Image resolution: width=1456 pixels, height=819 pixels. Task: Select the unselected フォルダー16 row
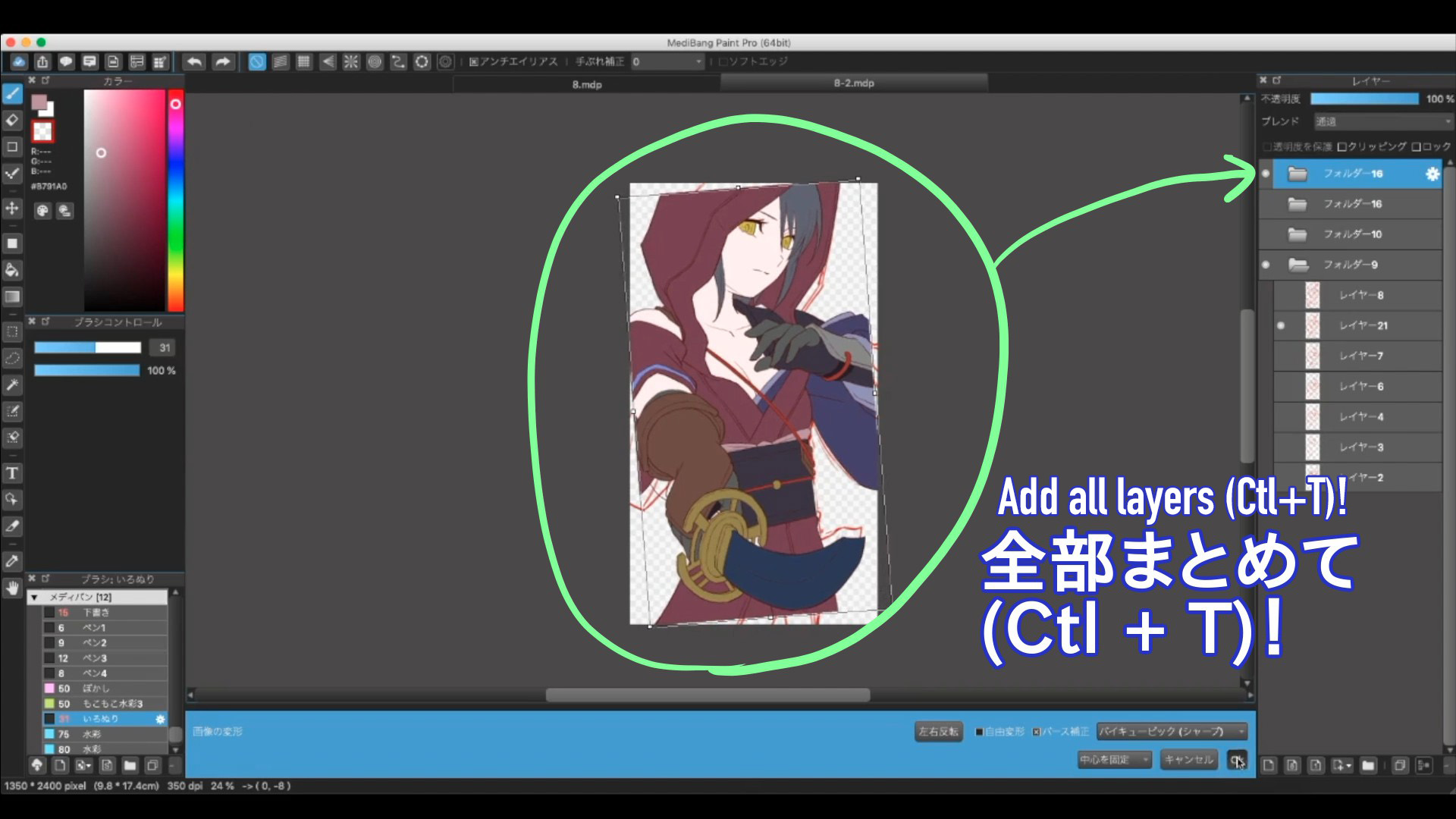coord(1351,204)
